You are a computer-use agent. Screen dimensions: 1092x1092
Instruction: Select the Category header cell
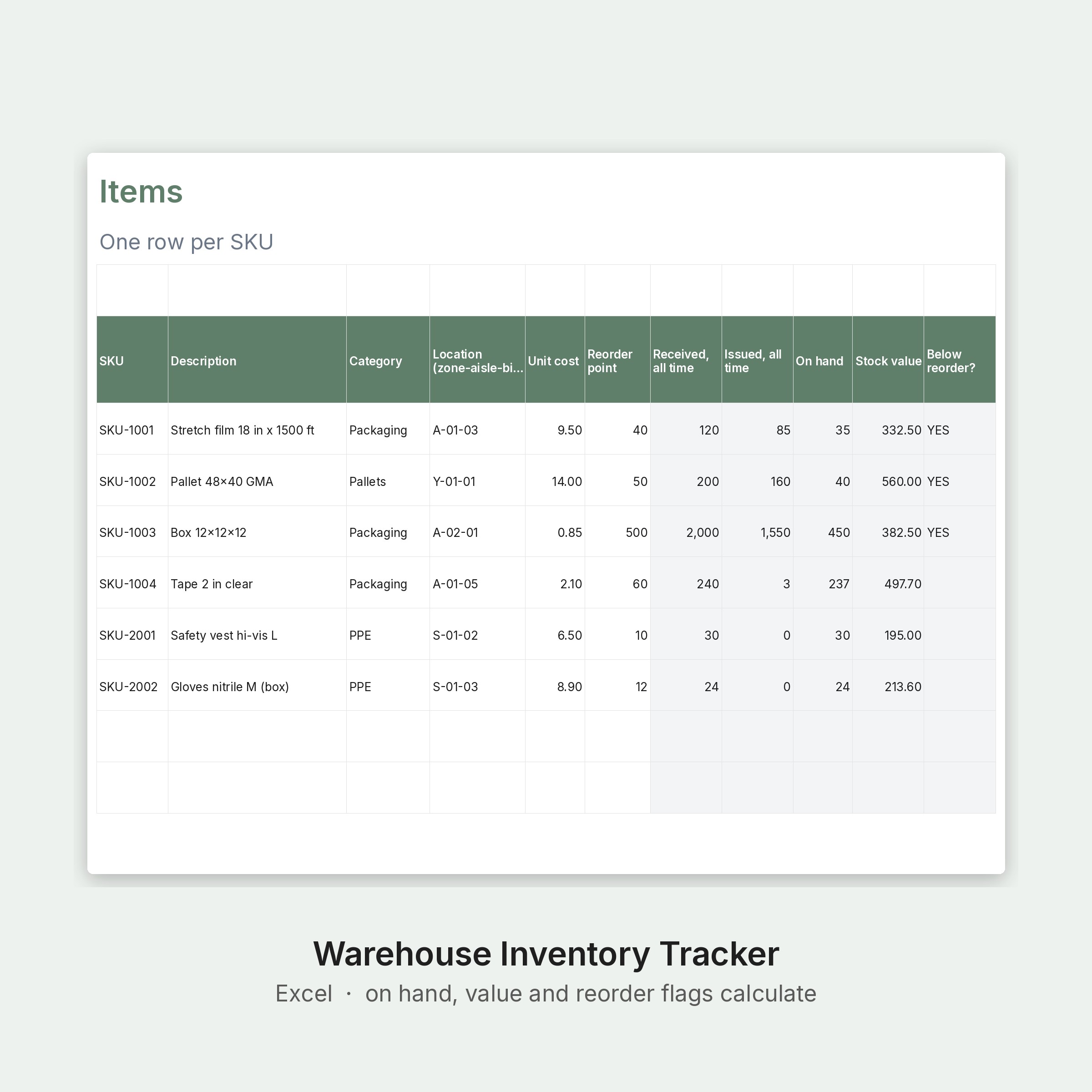click(x=388, y=359)
